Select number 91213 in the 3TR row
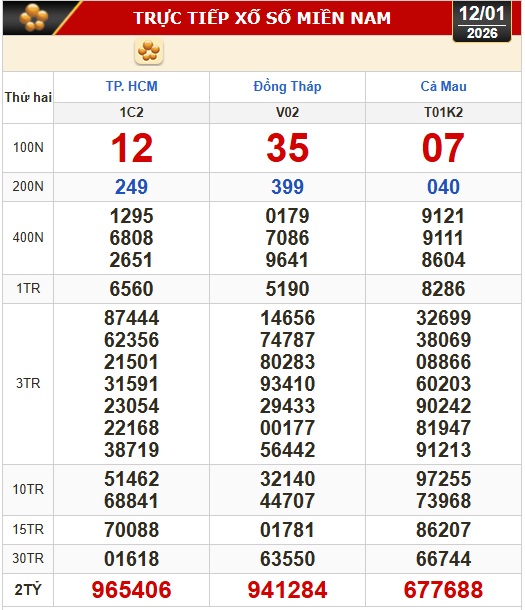The image size is (525, 610). point(443,450)
